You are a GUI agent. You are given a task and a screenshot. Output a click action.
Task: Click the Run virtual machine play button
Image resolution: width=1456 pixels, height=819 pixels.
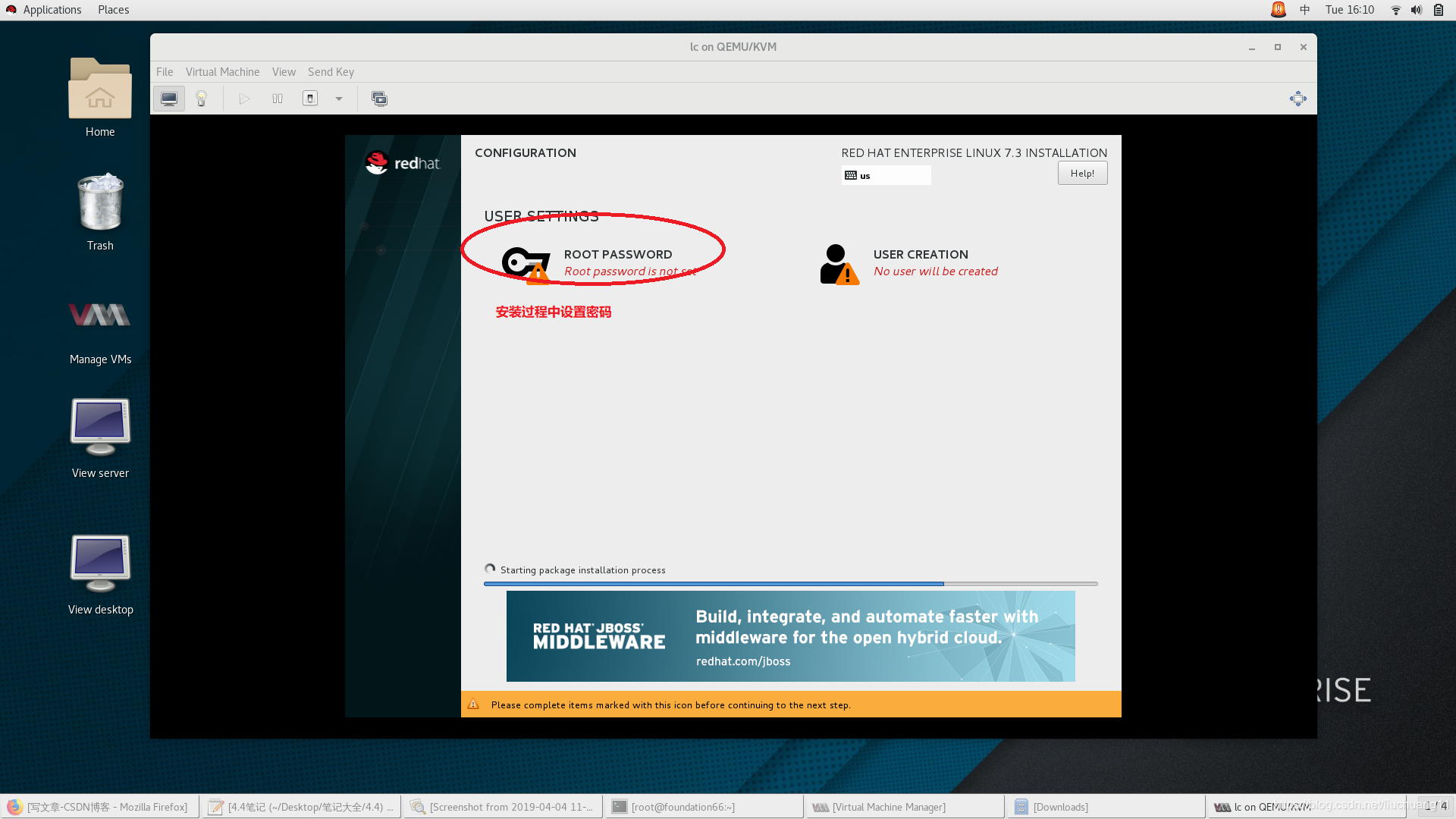(244, 99)
